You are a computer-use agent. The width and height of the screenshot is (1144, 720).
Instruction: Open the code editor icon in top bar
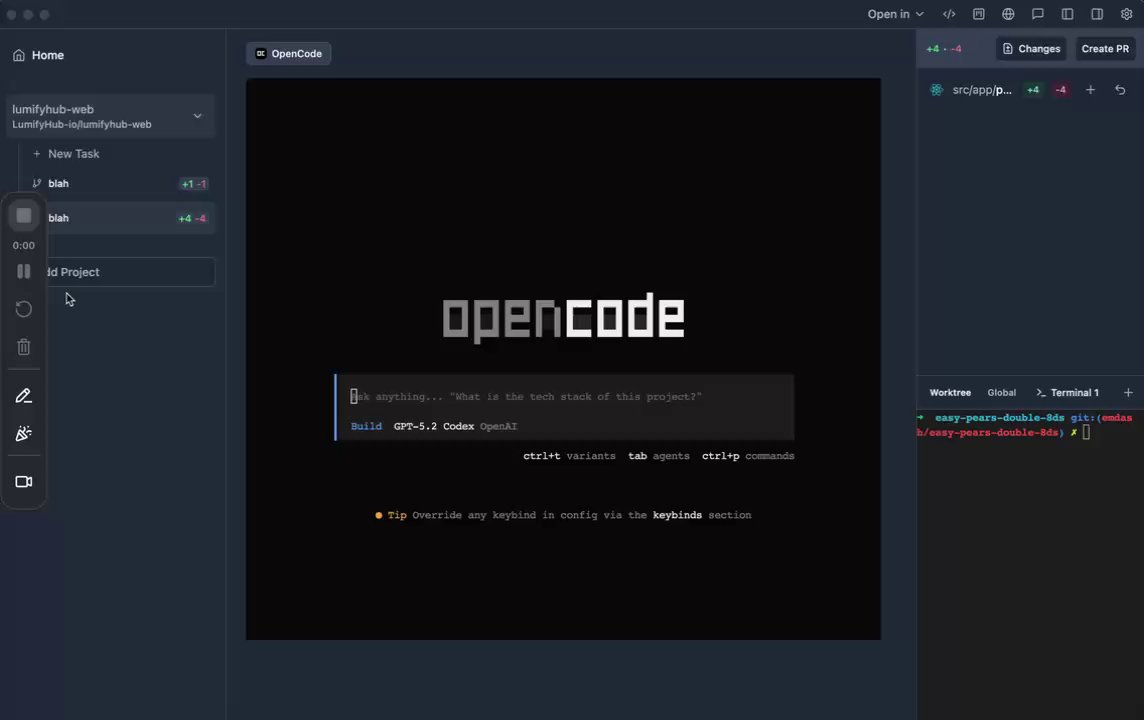coord(948,14)
